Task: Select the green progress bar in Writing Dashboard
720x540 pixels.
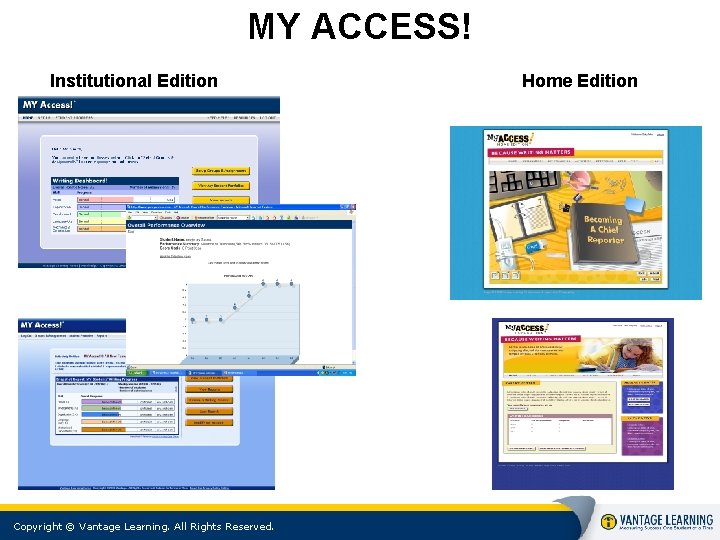Action: (102, 214)
